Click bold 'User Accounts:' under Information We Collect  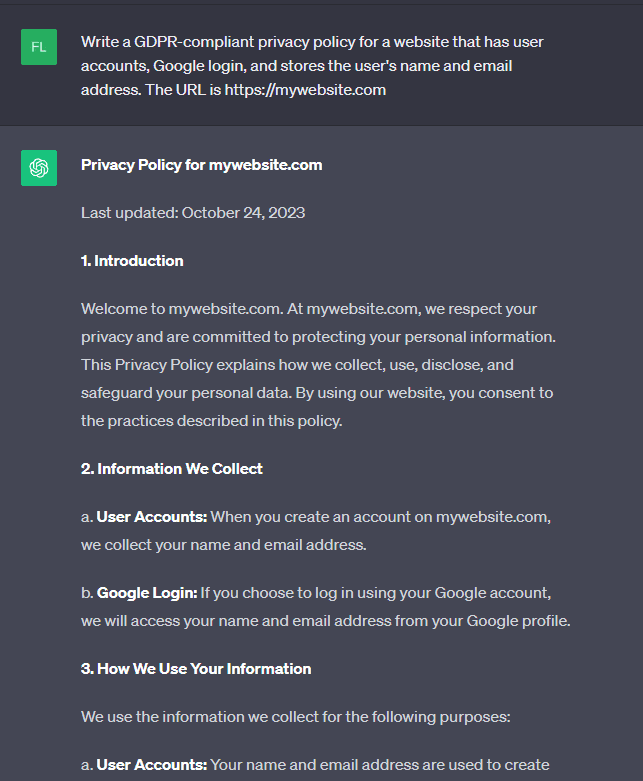151,517
